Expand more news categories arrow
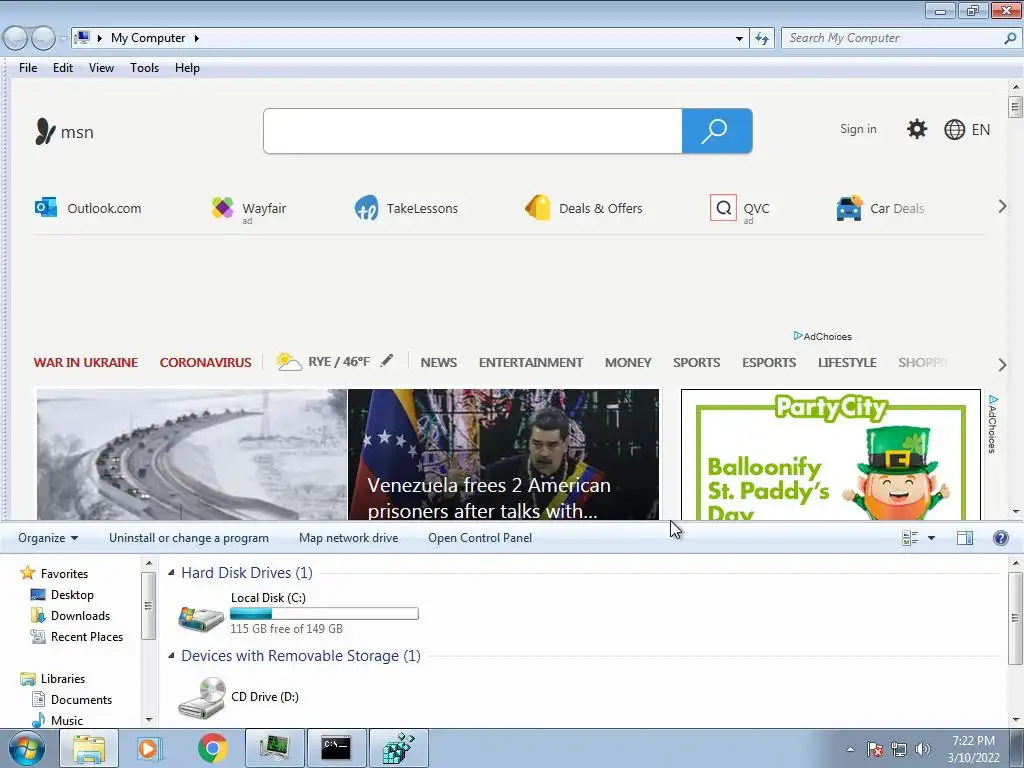 [x=1002, y=364]
